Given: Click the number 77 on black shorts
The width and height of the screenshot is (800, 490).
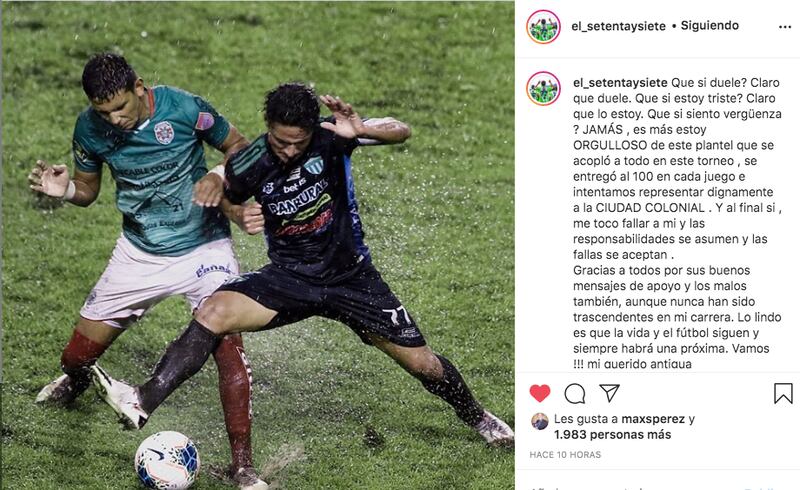Looking at the screenshot, I should pyautogui.click(x=396, y=314).
